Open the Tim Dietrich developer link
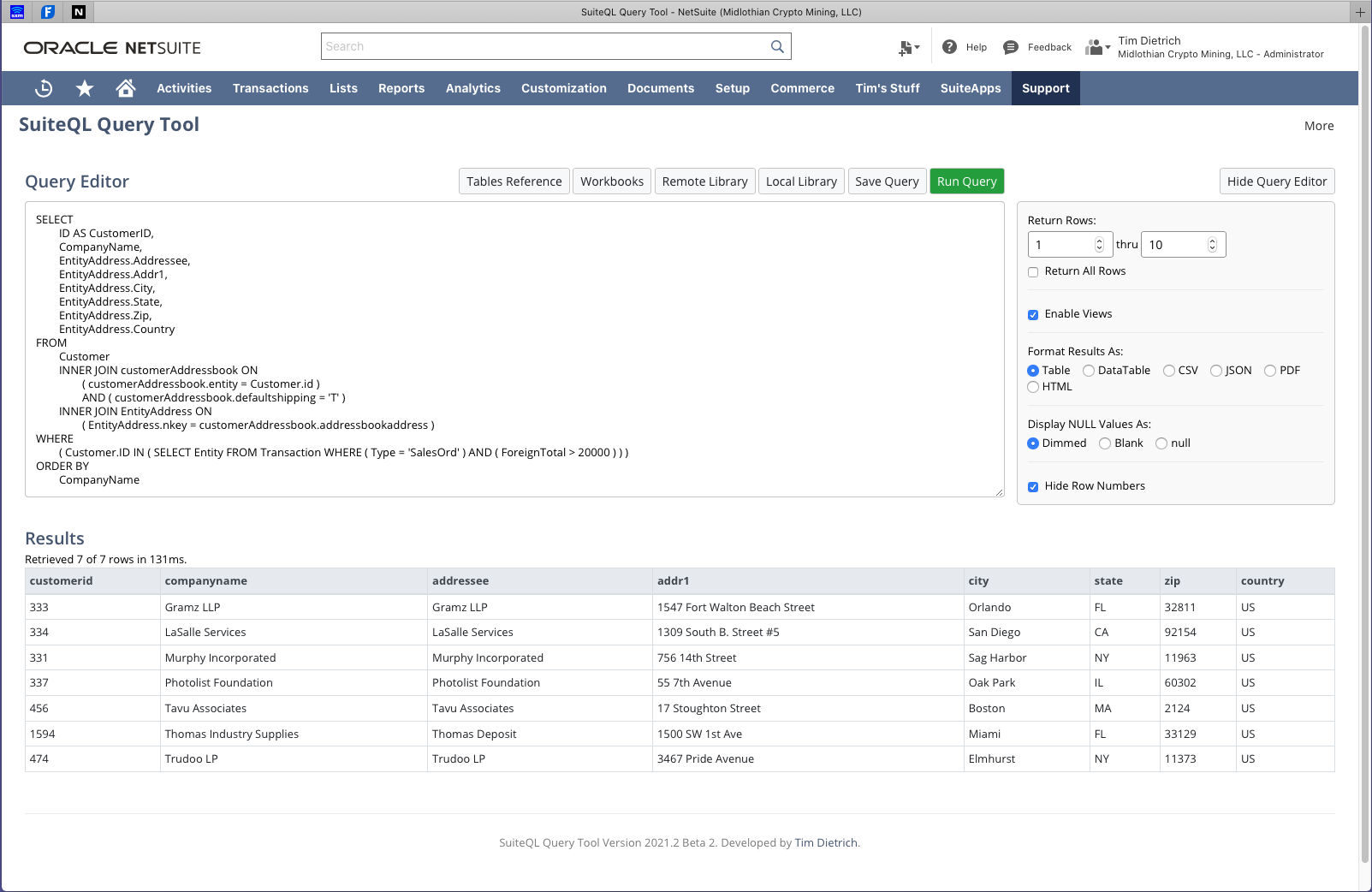The image size is (1372, 892). [x=826, y=843]
